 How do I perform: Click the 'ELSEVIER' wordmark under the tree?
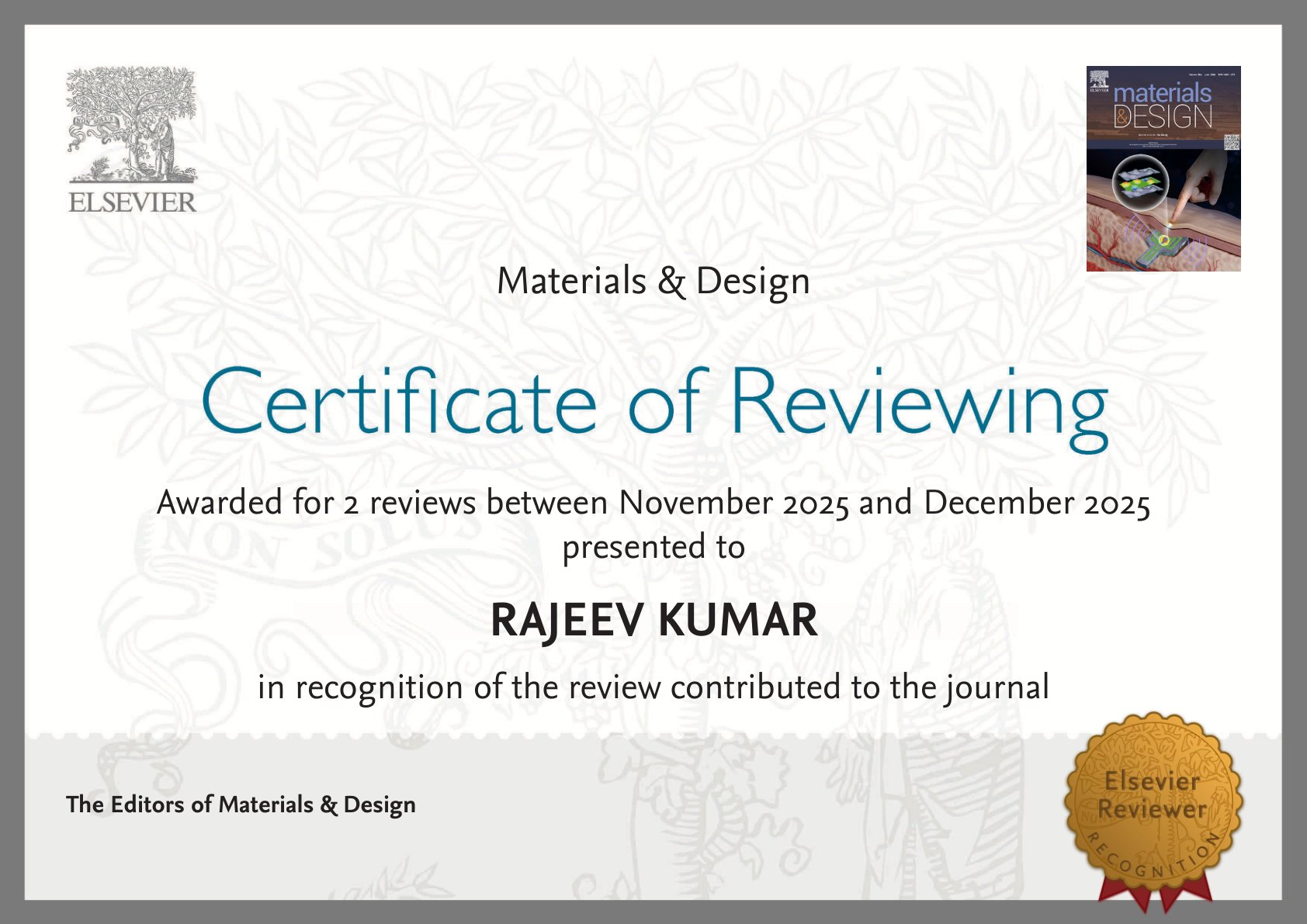[132, 202]
